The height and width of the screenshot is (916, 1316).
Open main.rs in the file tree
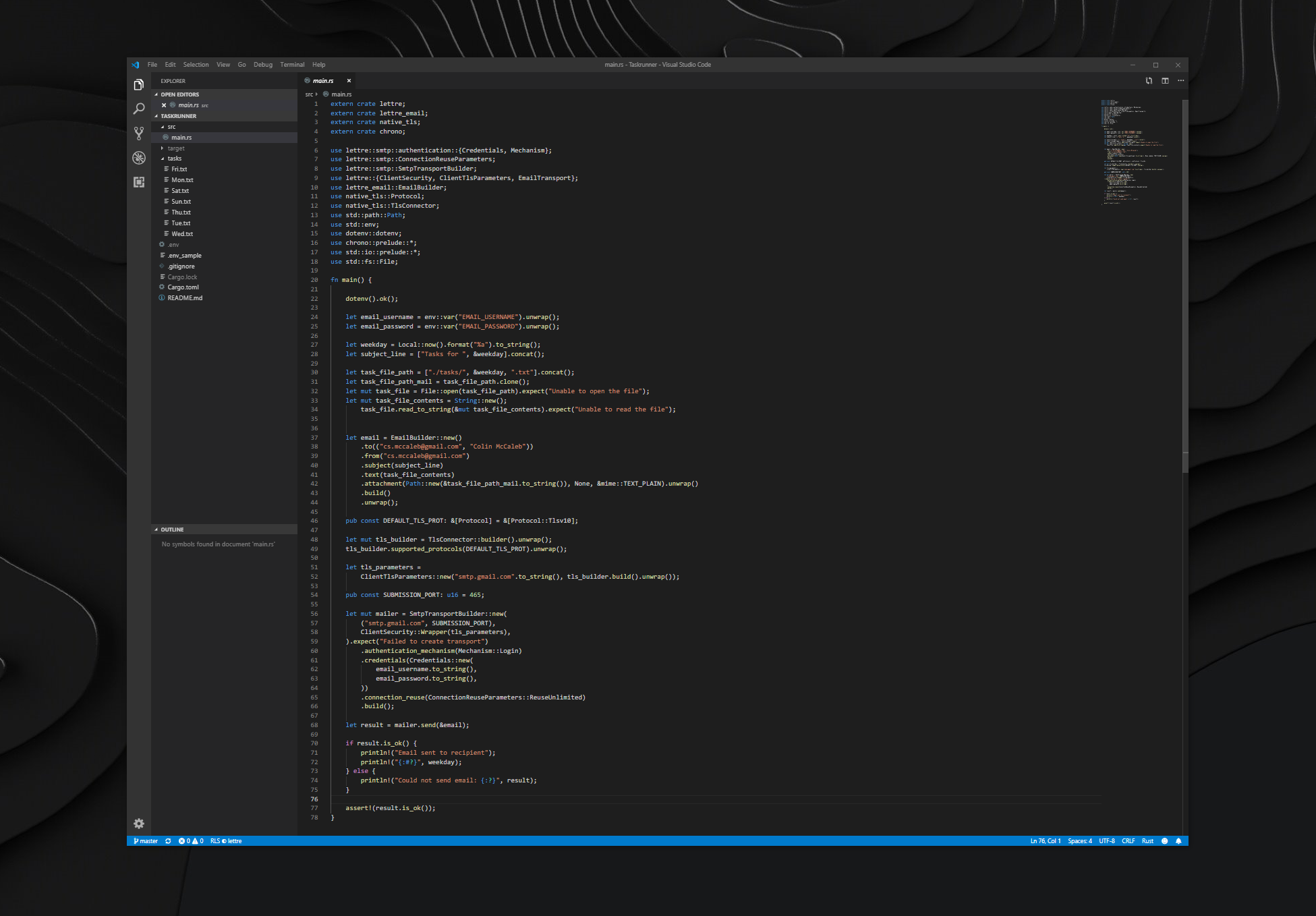click(x=224, y=138)
